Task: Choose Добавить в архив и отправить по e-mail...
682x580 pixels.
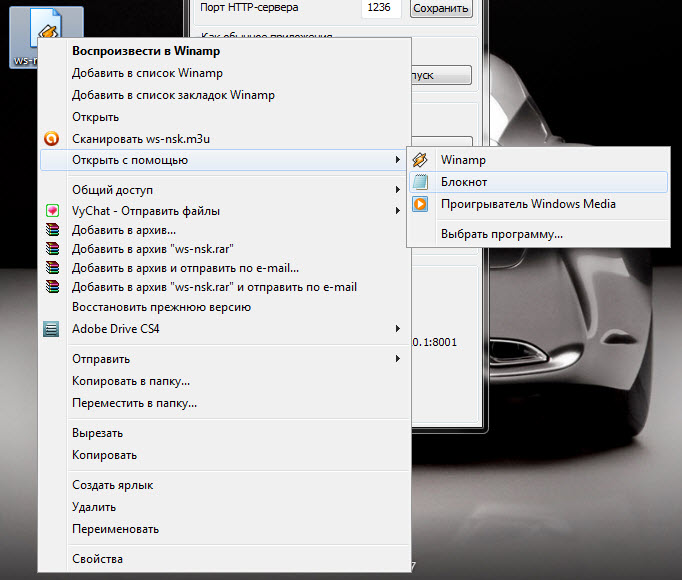Action: [x=225, y=268]
